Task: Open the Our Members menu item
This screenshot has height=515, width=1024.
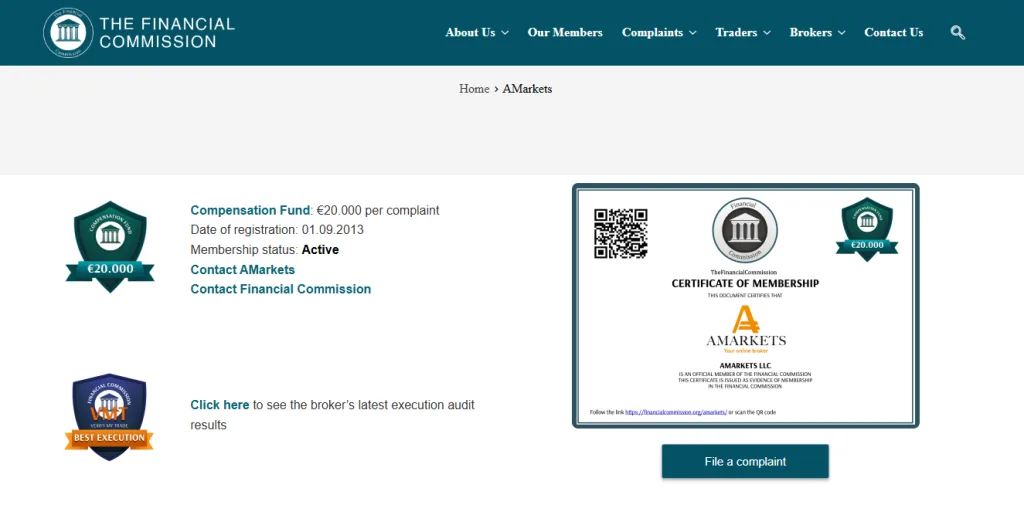Action: (565, 32)
